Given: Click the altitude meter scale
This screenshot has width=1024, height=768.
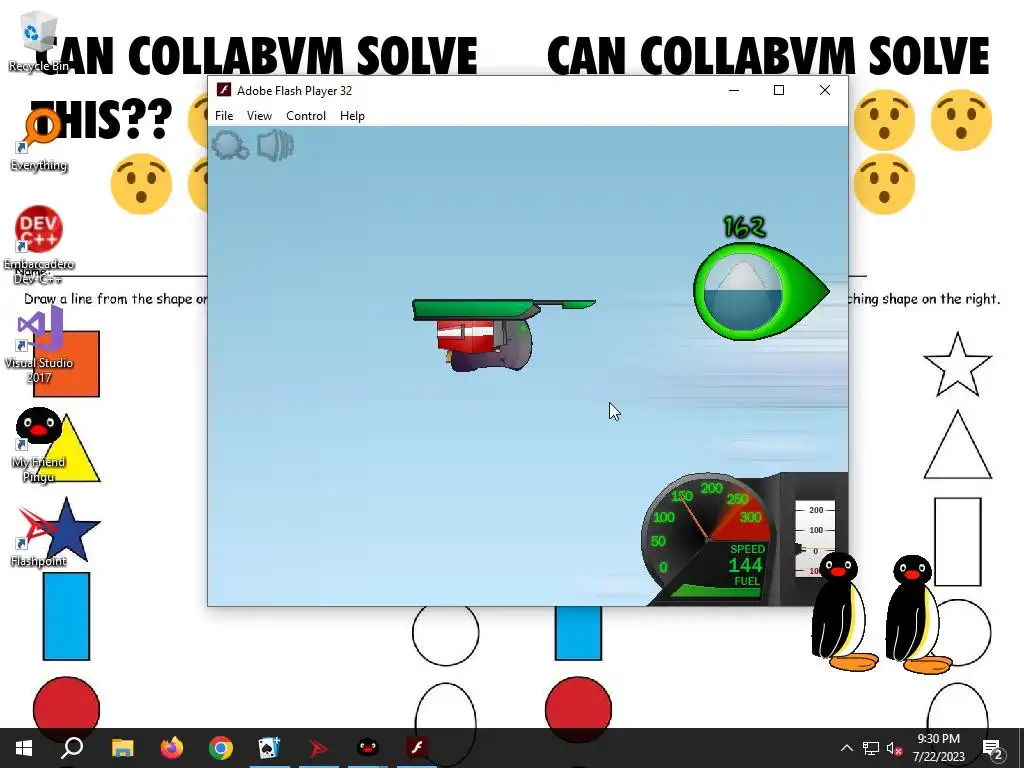Looking at the screenshot, I should click(814, 539).
